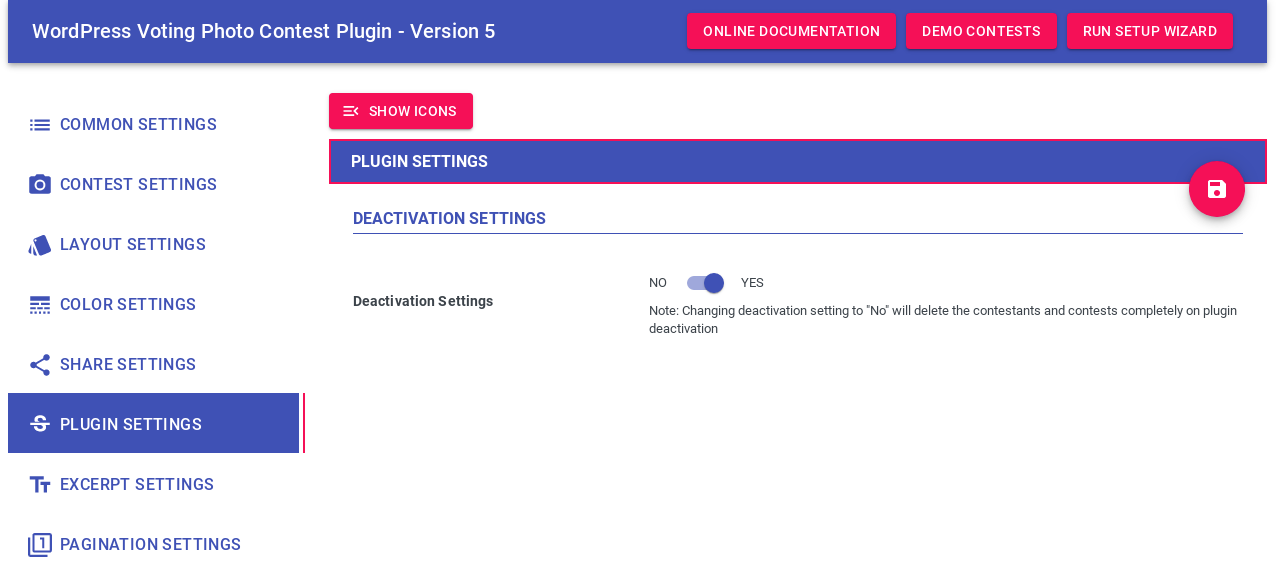Click the floating save disk icon

coord(1217,189)
